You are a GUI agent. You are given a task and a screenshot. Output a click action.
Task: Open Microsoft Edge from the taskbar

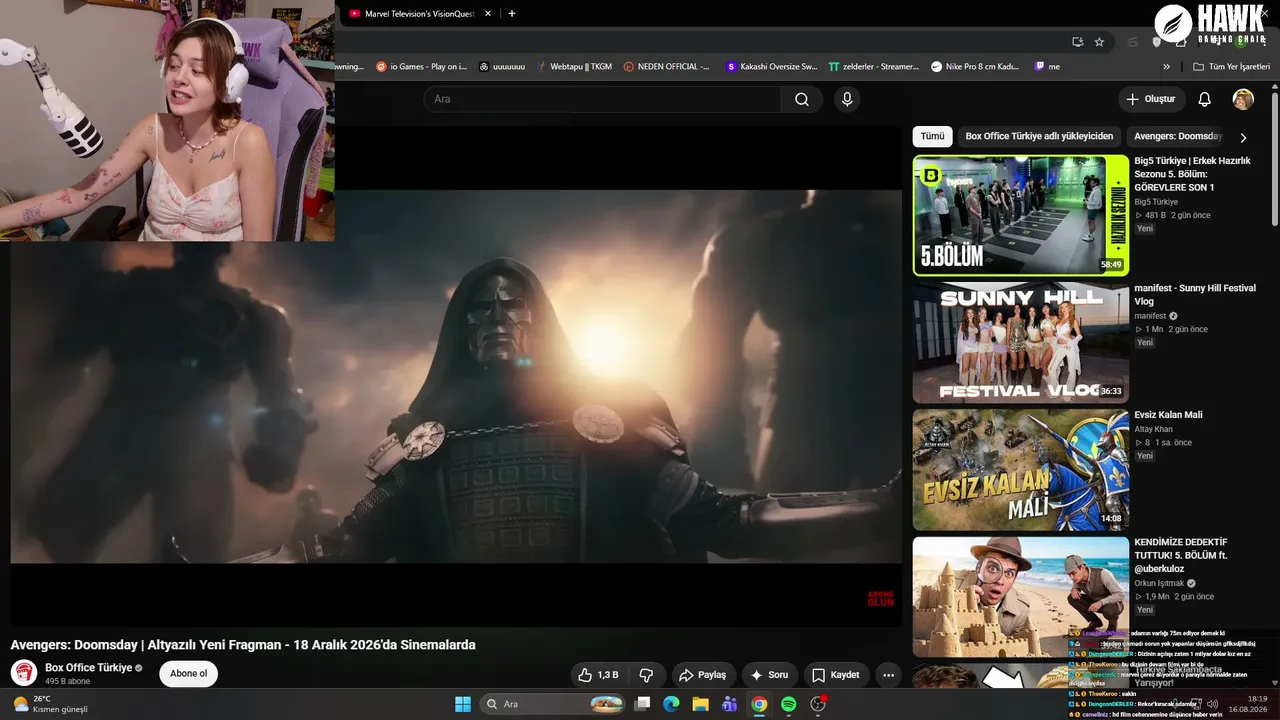click(x=672, y=704)
